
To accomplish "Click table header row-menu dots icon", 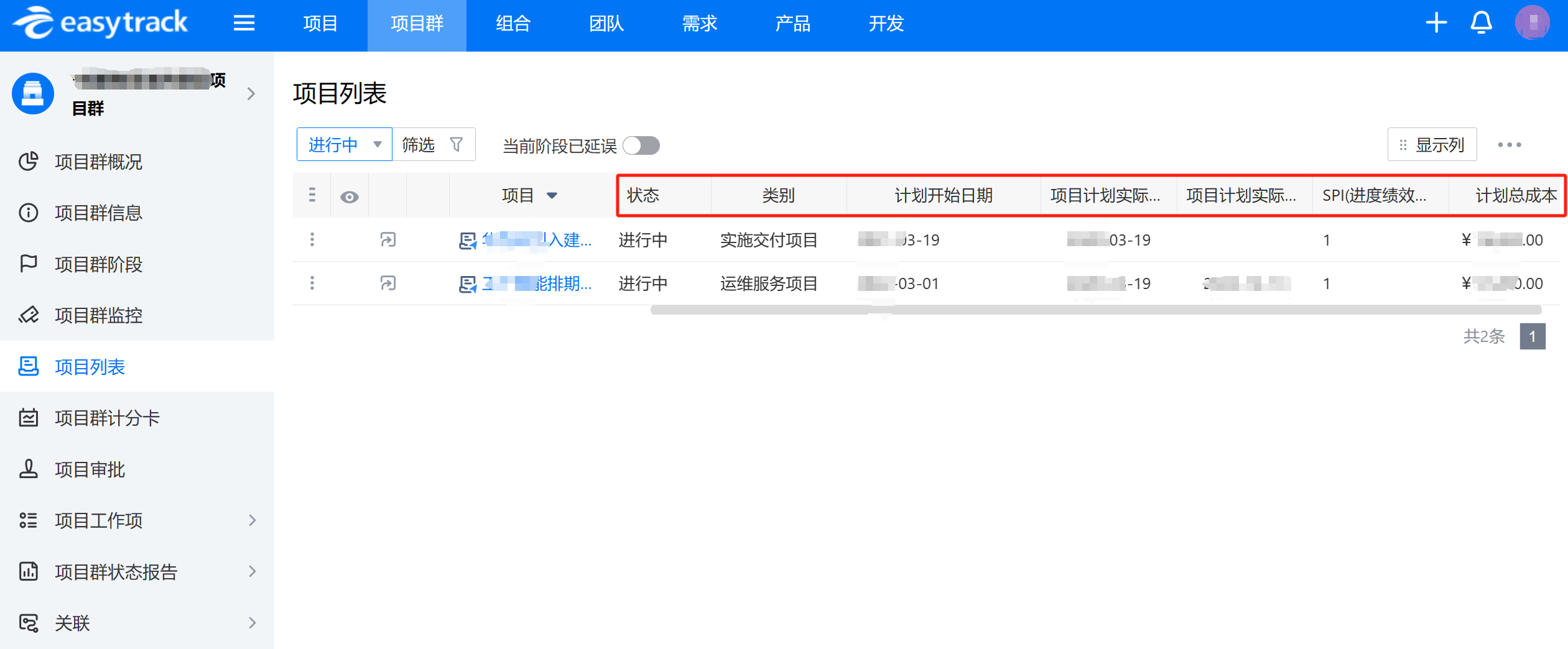I will (312, 195).
